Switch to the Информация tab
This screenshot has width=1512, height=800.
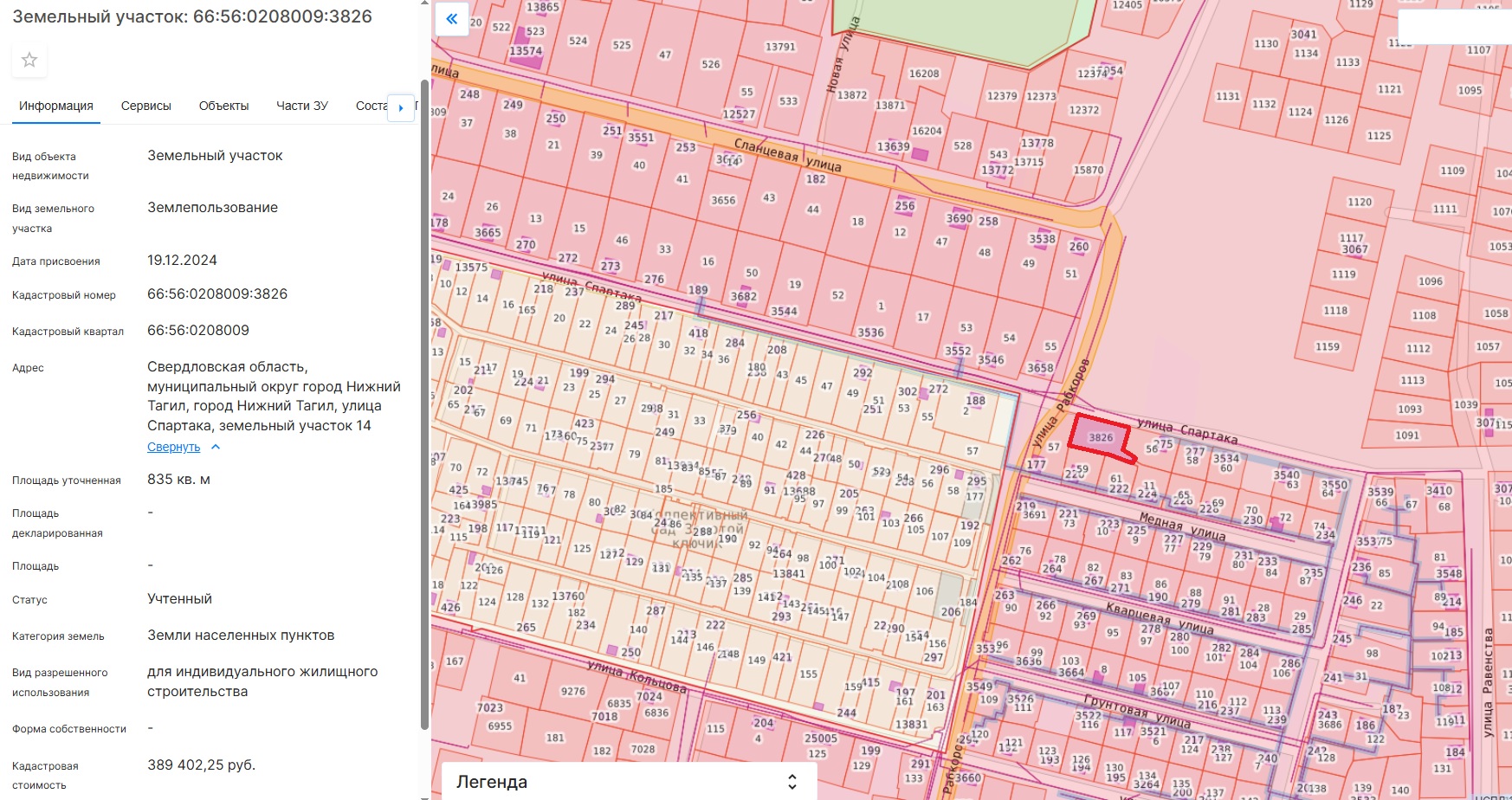point(56,106)
